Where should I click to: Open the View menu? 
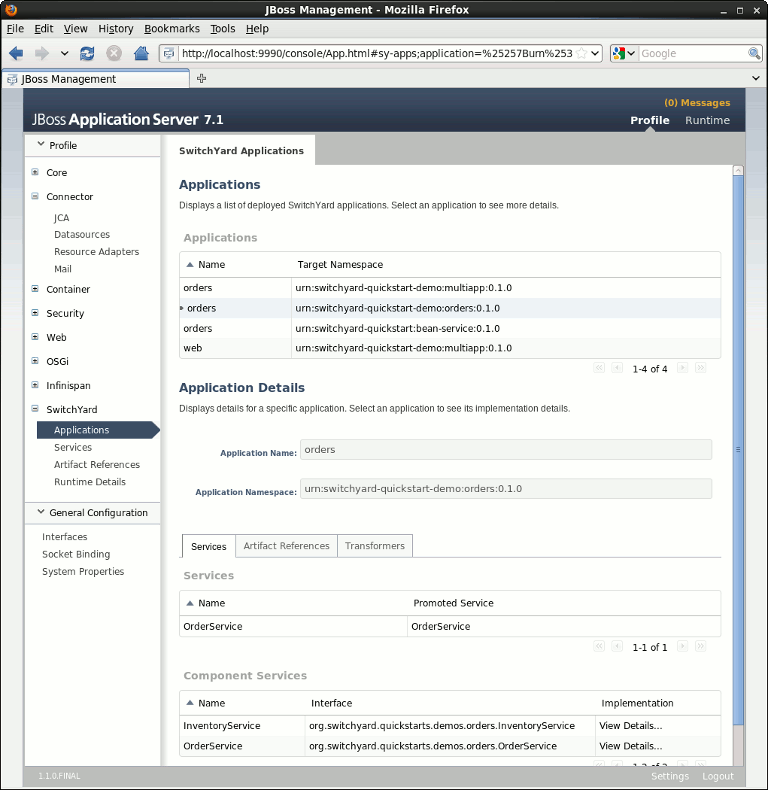pyautogui.click(x=76, y=29)
